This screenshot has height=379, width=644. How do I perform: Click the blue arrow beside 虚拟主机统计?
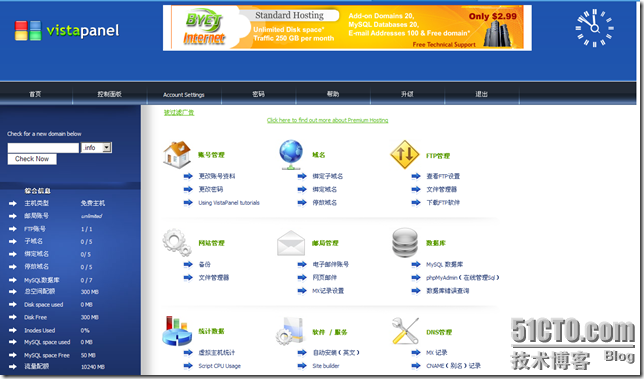[188, 352]
